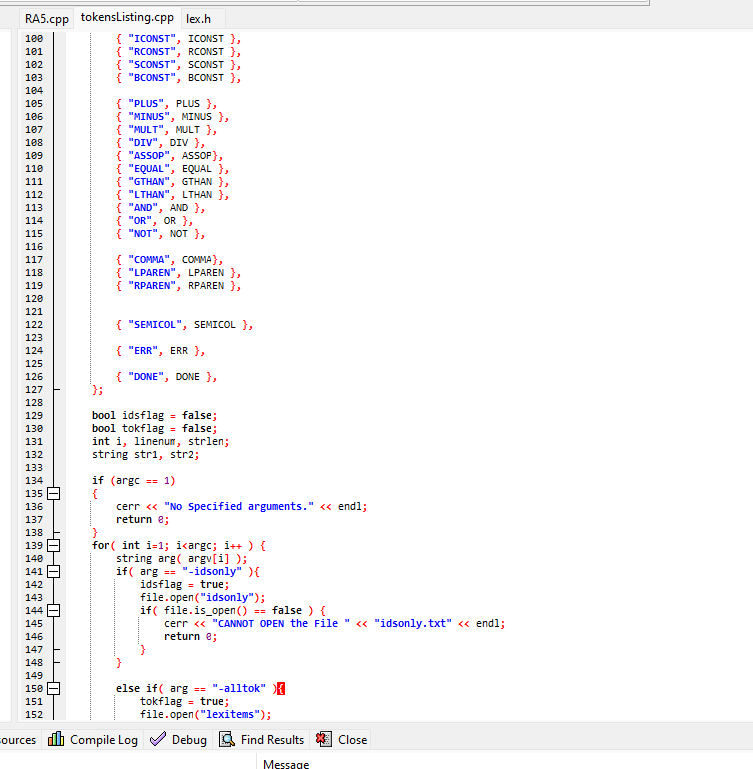
Task: Collapse the fold marker at line 141
Action: 53,571
